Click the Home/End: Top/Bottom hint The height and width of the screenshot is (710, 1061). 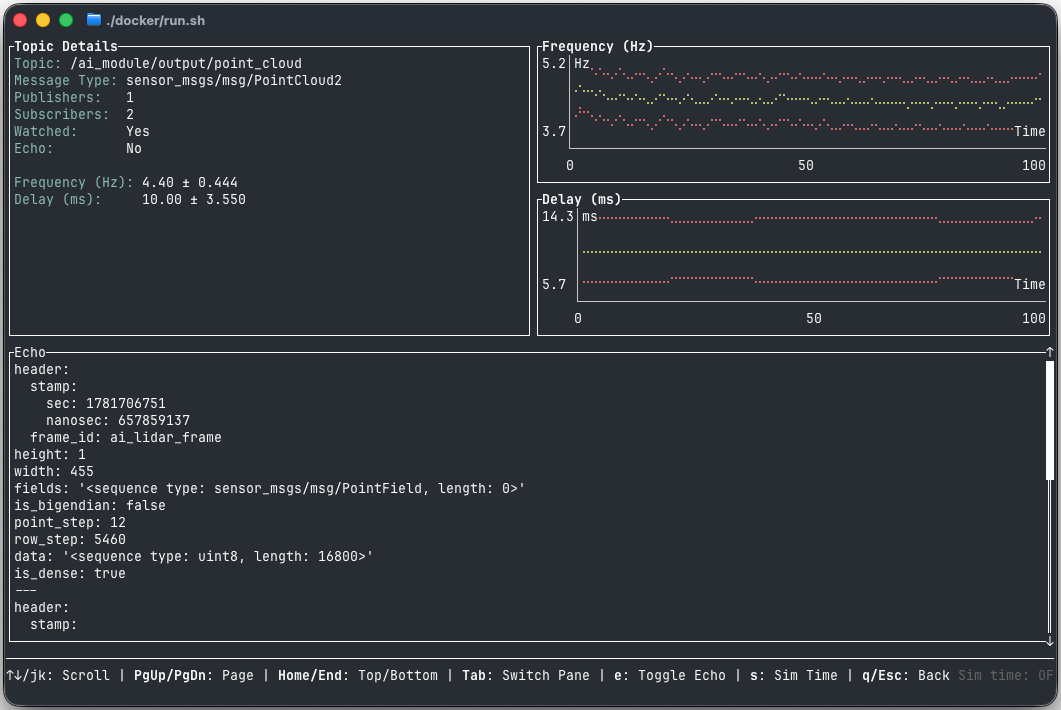(x=358, y=675)
